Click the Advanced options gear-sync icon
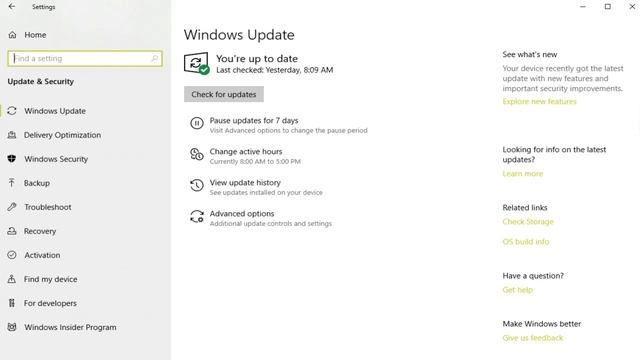 click(197, 216)
